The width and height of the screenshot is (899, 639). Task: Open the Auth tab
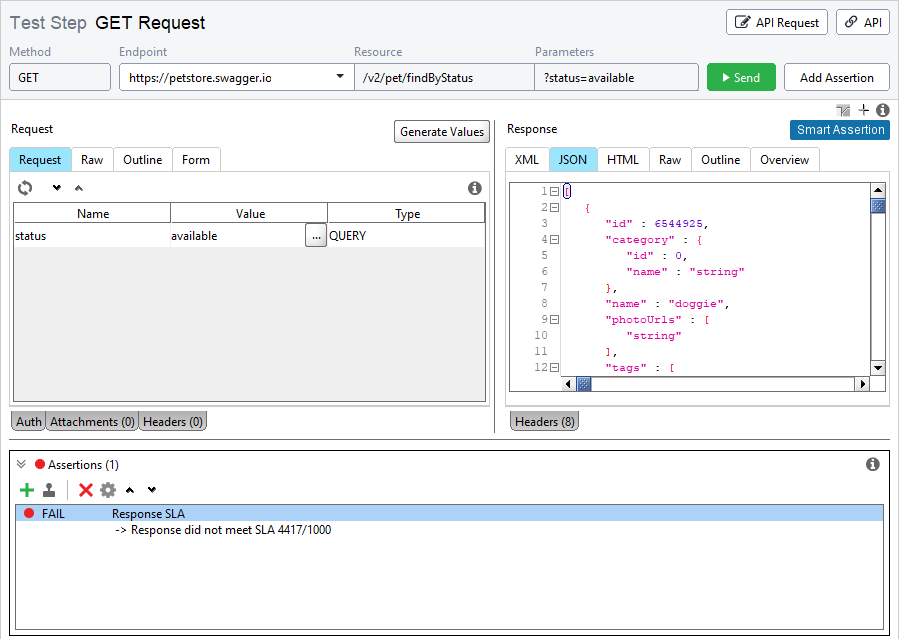tap(29, 422)
